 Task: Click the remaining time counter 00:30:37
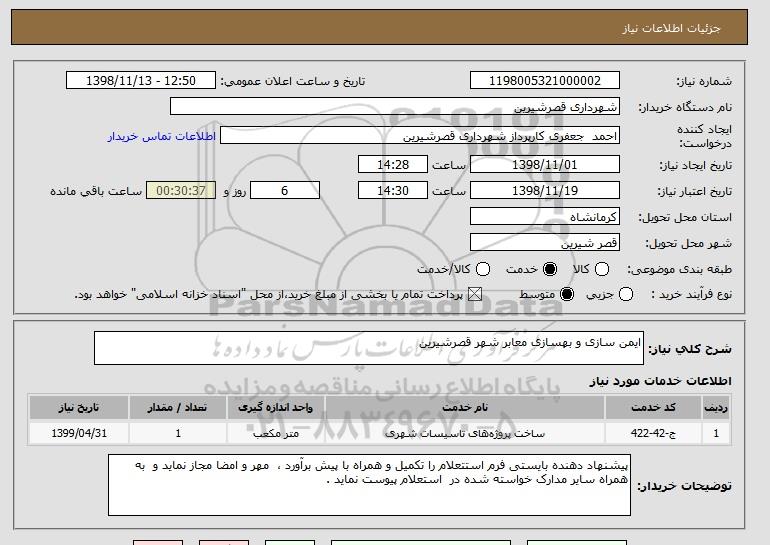(x=181, y=191)
